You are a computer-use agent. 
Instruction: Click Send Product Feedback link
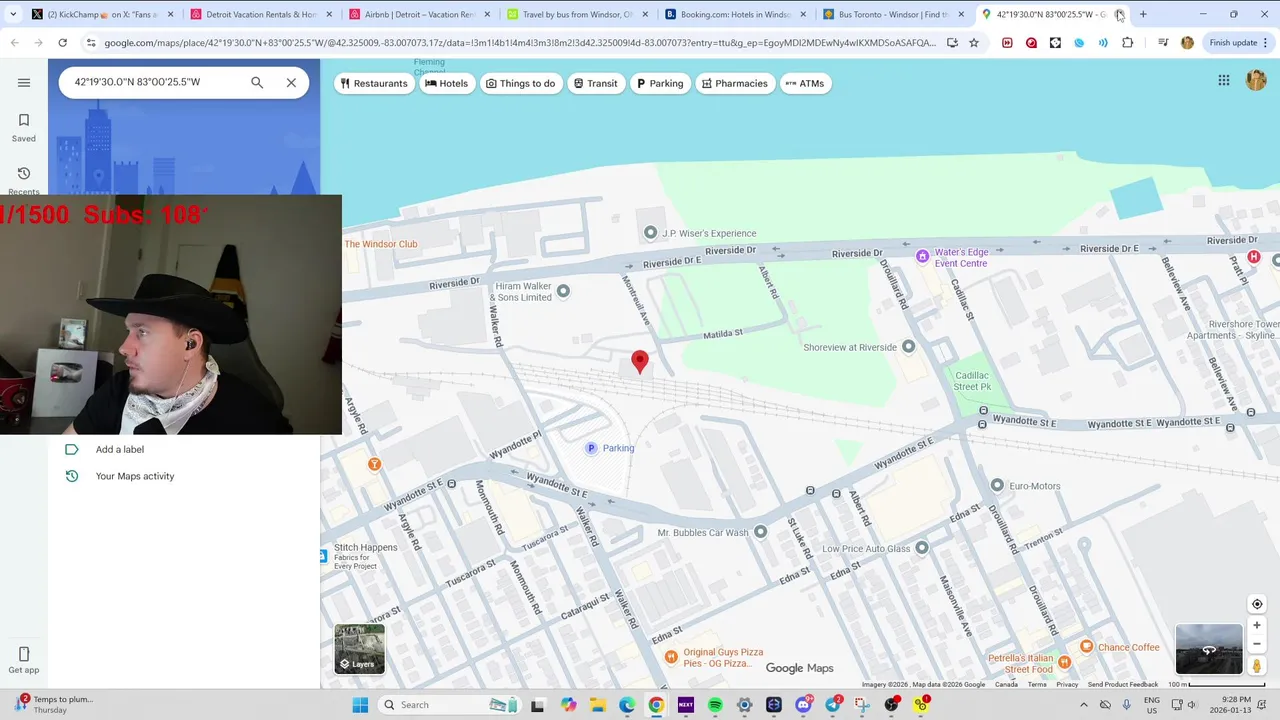[1122, 684]
